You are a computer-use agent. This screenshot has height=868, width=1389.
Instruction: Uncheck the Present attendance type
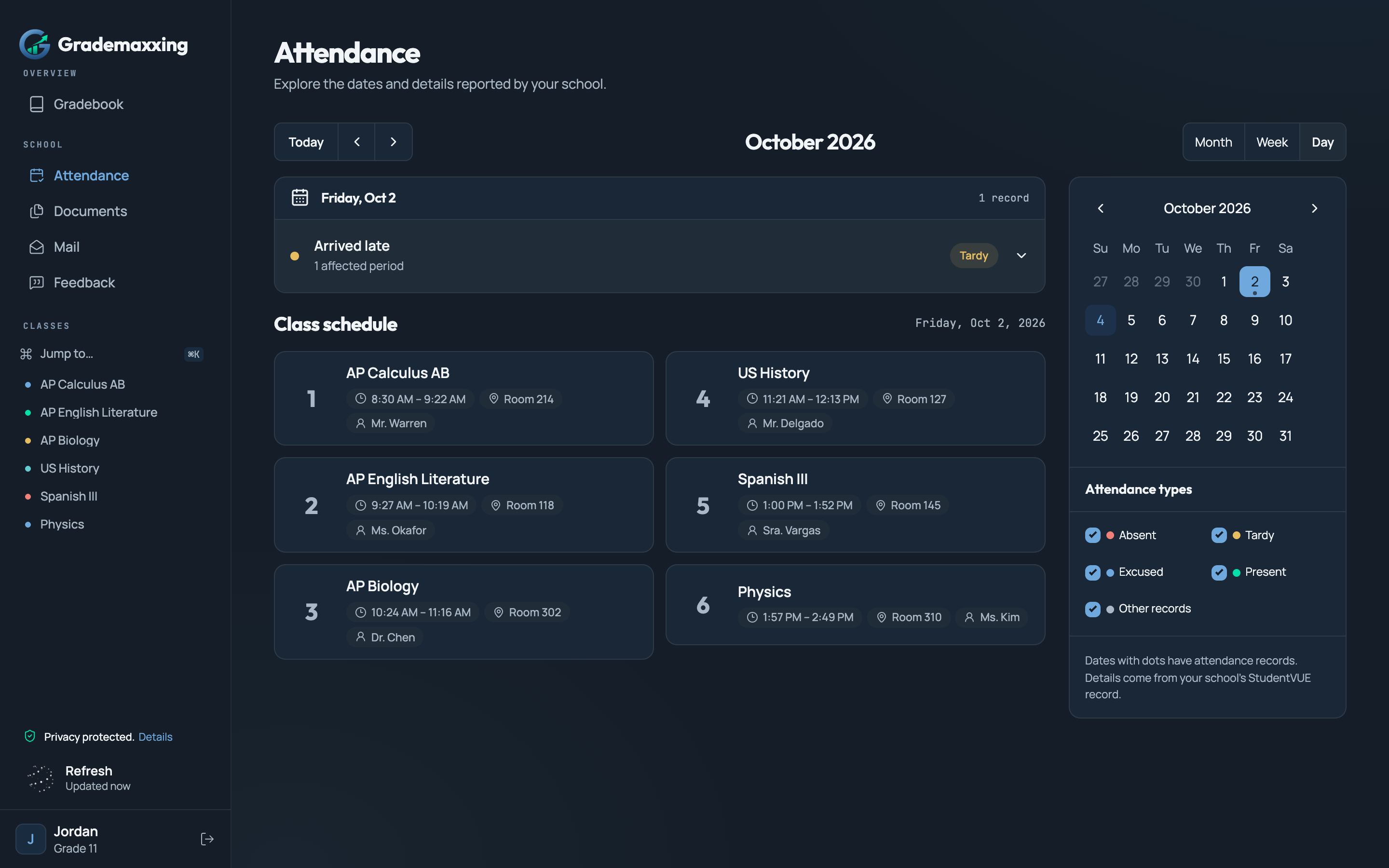coord(1219,572)
